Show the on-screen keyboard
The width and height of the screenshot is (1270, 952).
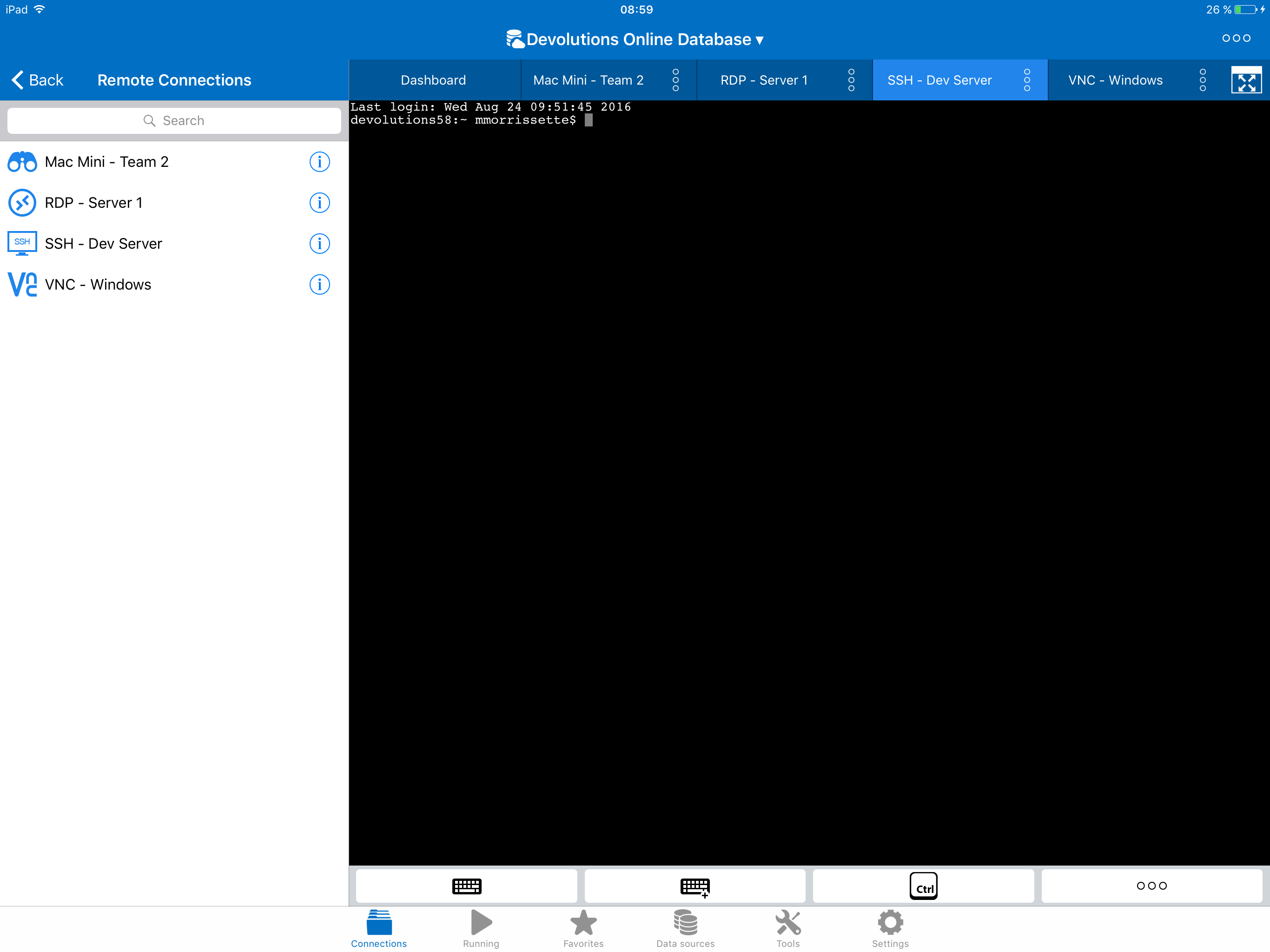point(466,886)
